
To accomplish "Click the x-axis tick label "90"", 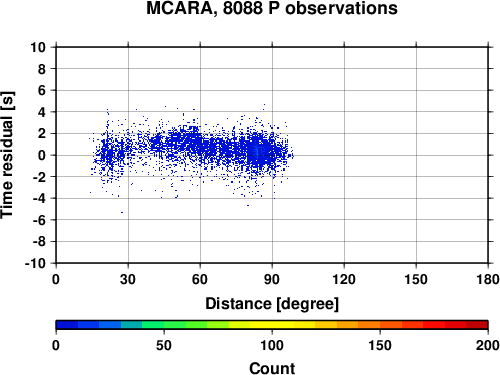I will pos(272,279).
